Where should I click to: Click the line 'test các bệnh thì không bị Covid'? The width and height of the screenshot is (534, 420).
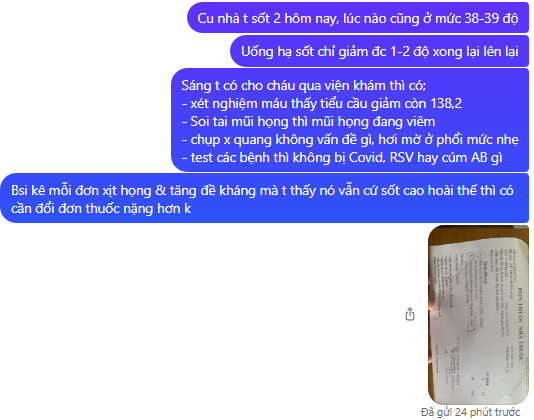point(342,157)
